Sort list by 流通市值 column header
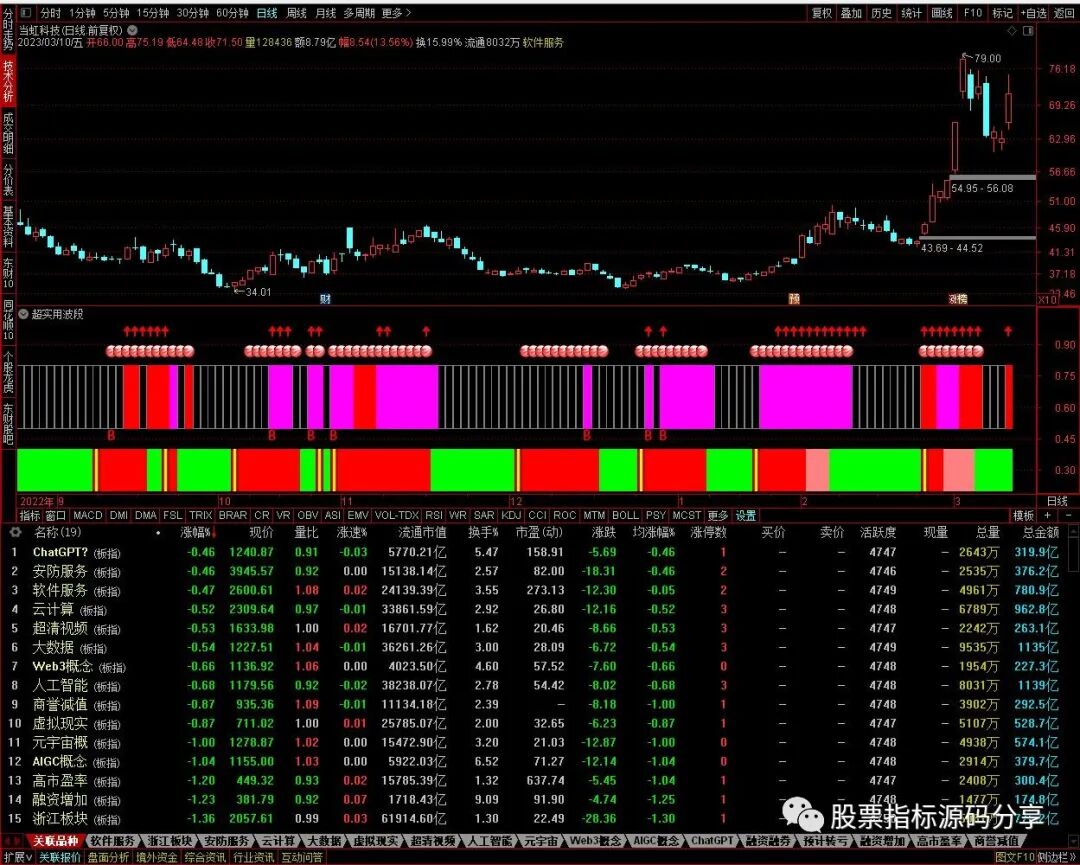1080x865 pixels. point(422,532)
